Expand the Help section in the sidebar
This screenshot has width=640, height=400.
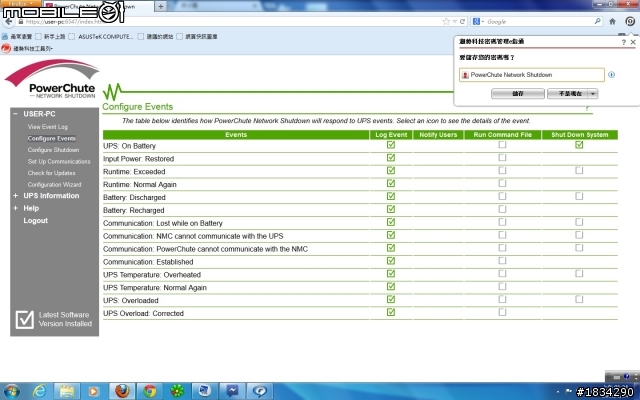click(16, 208)
